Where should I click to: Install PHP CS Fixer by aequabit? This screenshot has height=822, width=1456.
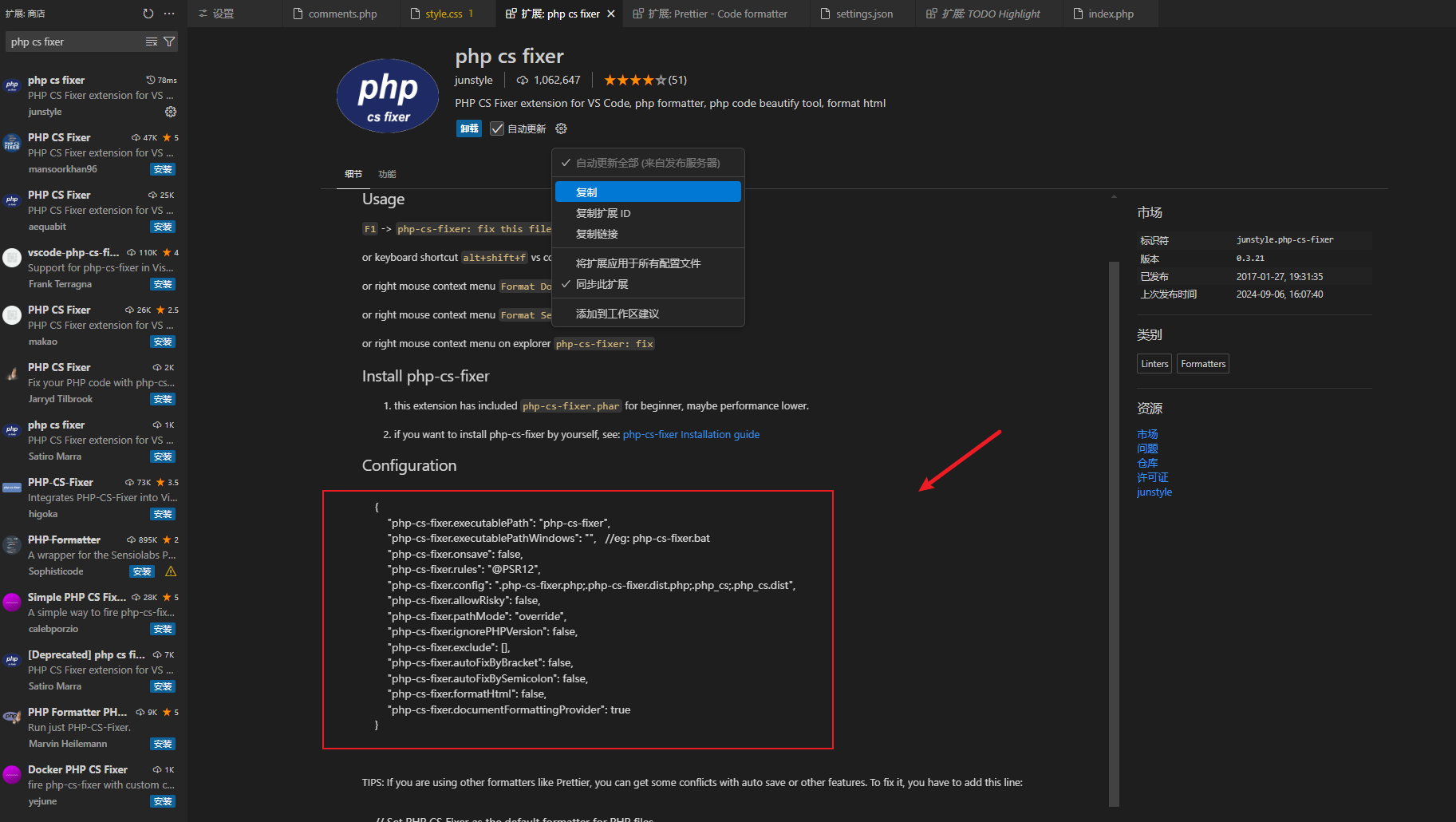[x=163, y=227]
